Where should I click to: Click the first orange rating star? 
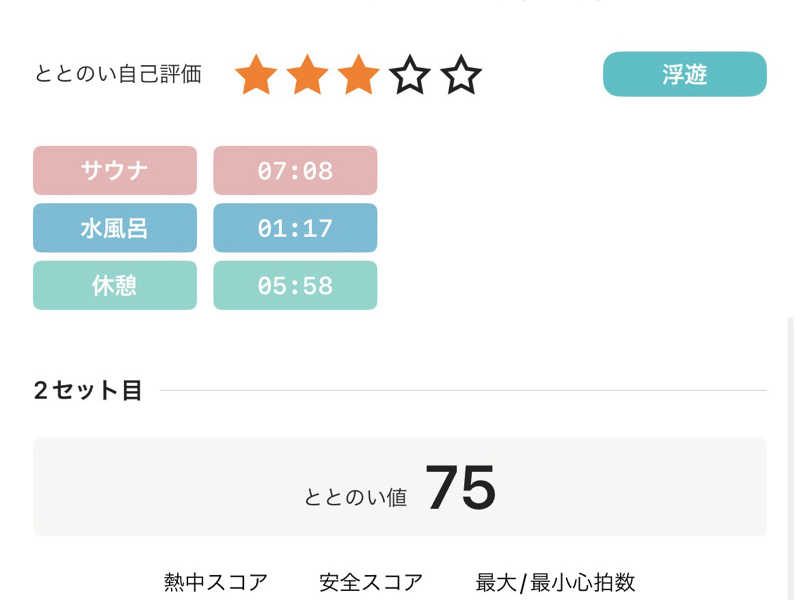coord(256,75)
